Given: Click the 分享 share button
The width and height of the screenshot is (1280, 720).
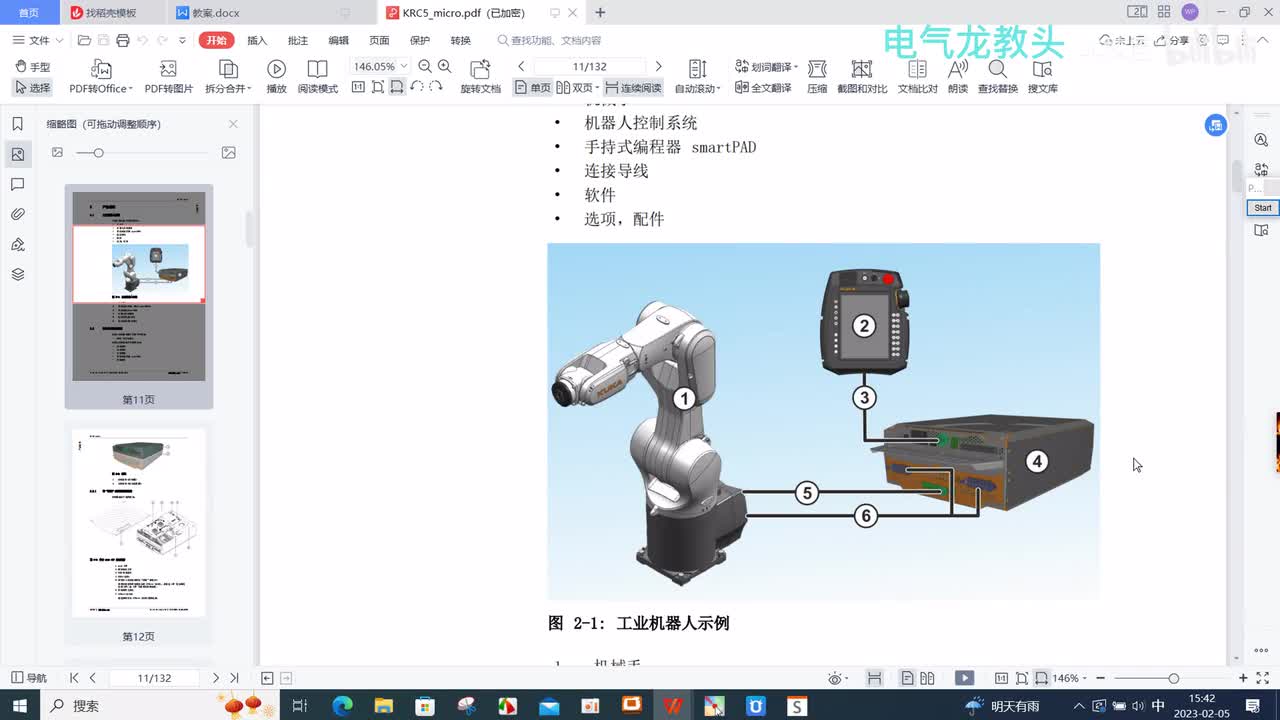Looking at the screenshot, I should [x=1173, y=40].
